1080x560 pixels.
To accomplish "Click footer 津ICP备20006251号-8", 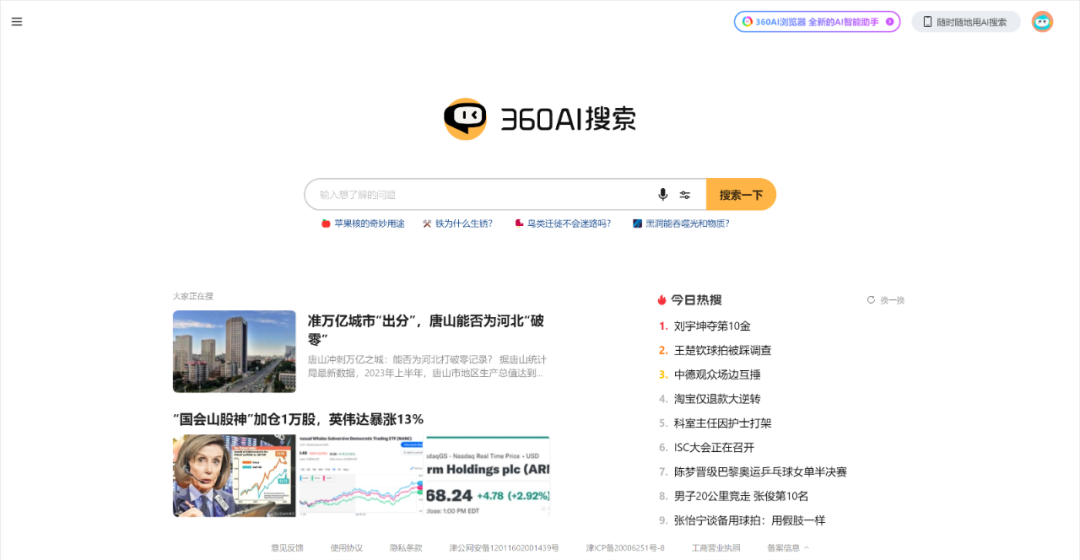I will pos(625,548).
